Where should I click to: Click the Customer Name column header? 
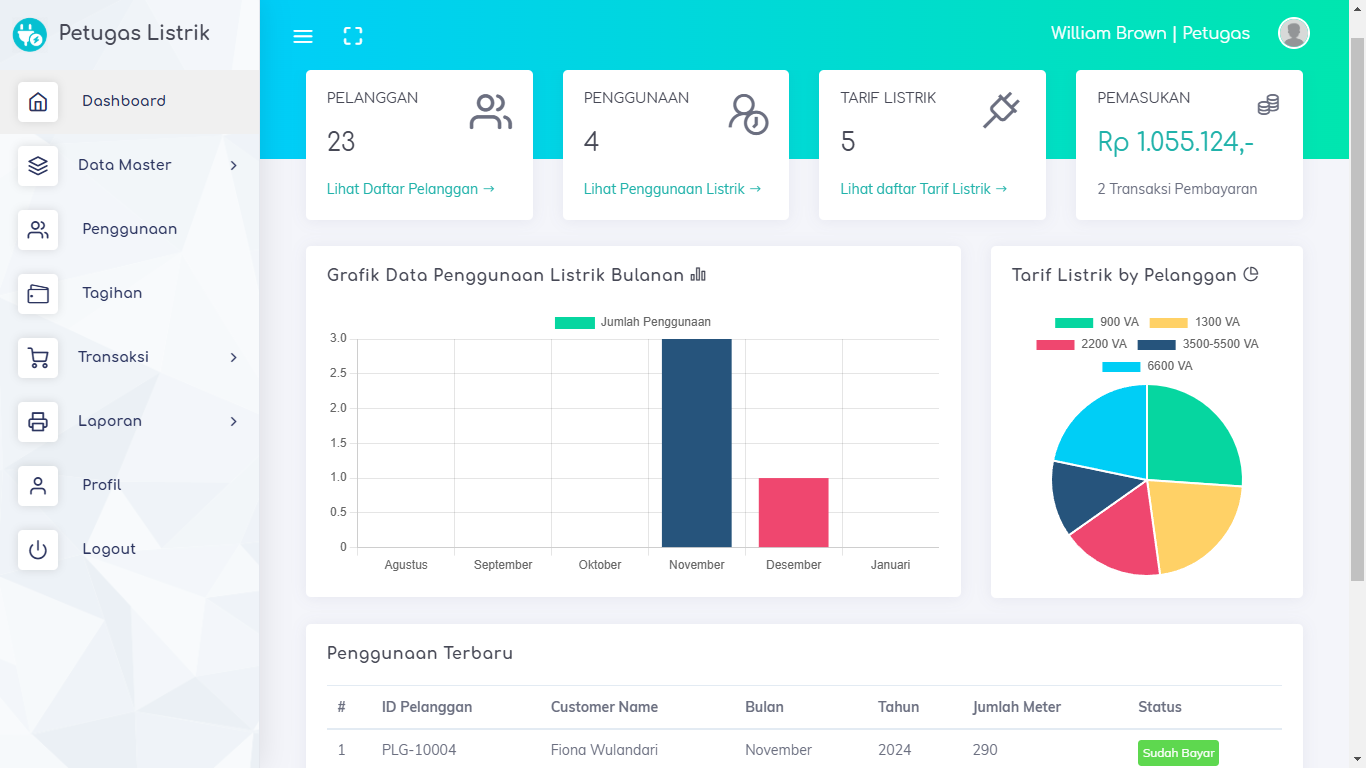(x=604, y=707)
